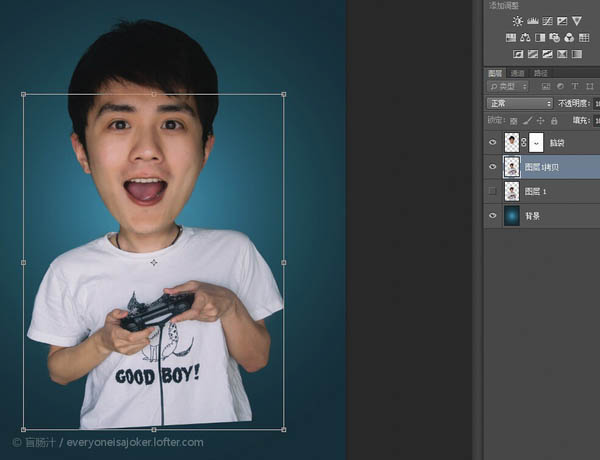This screenshot has width=600, height=460.
Task: Open the 正常 blend mode dropdown
Action: point(519,103)
